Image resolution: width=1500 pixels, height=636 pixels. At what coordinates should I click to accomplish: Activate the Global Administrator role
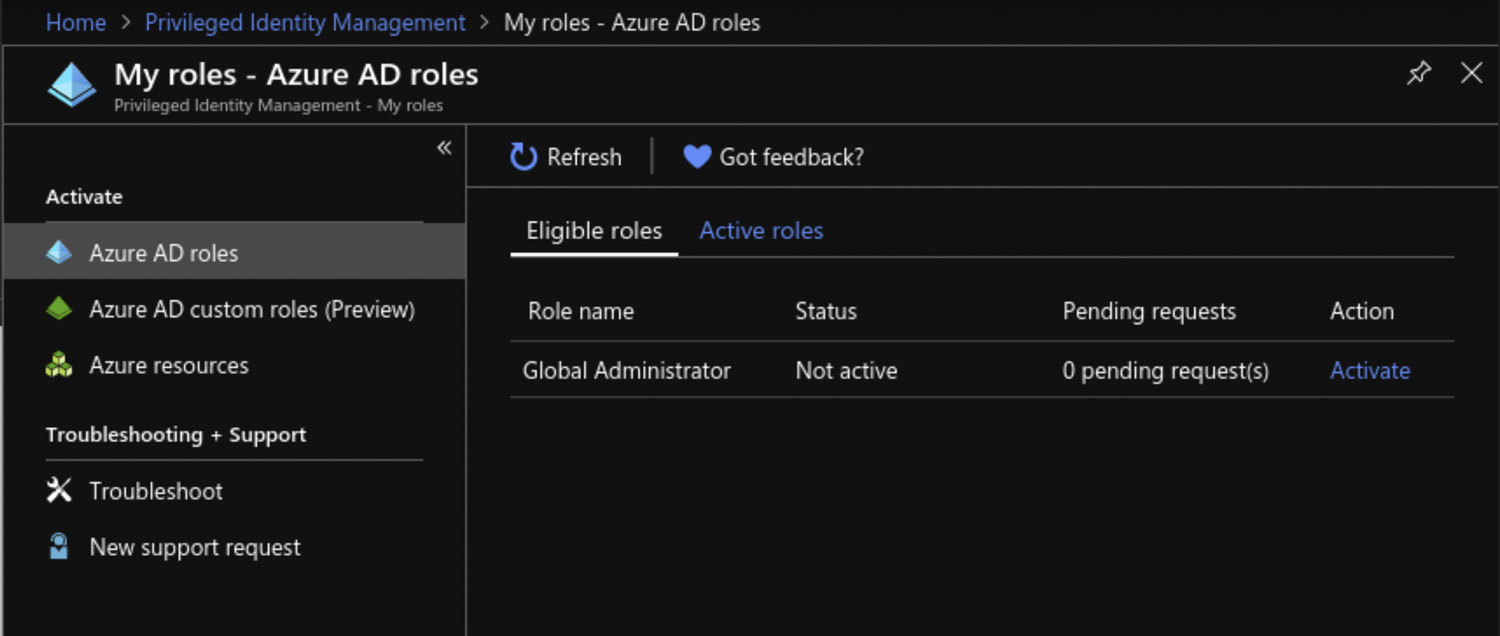(x=1370, y=371)
